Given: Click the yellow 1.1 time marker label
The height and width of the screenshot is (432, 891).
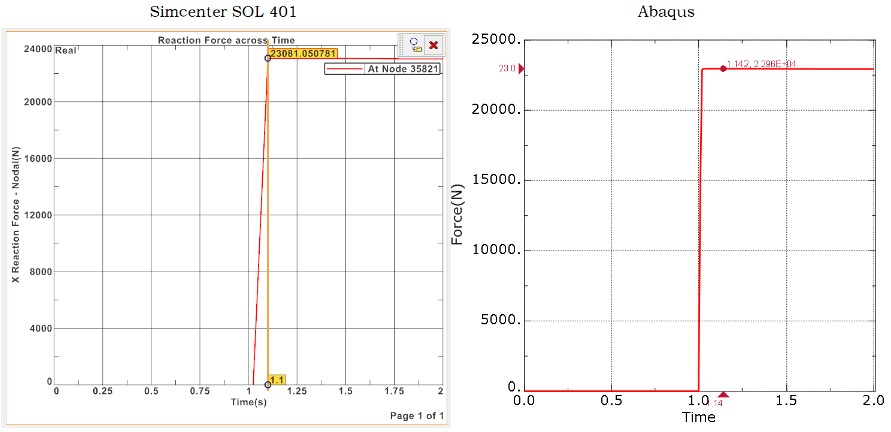Looking at the screenshot, I should coord(277,379).
